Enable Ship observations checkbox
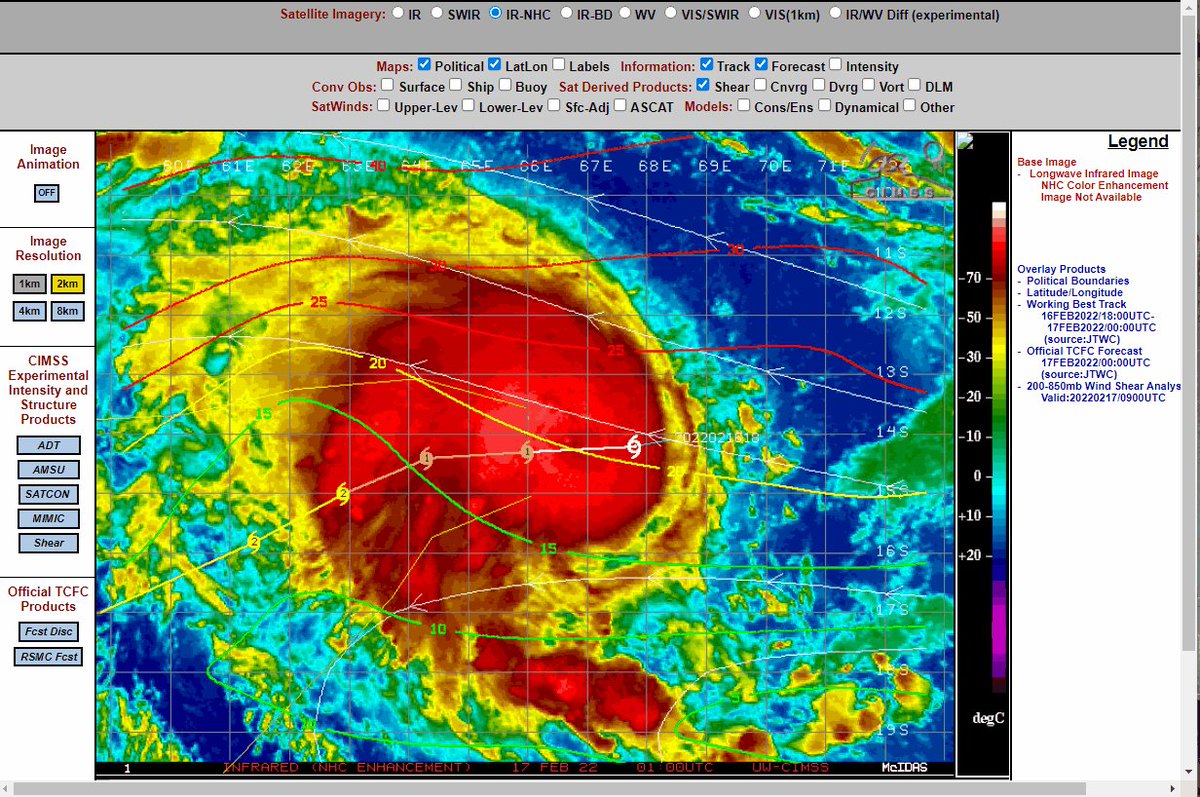Viewport: 1200px width, 797px height. pos(457,85)
